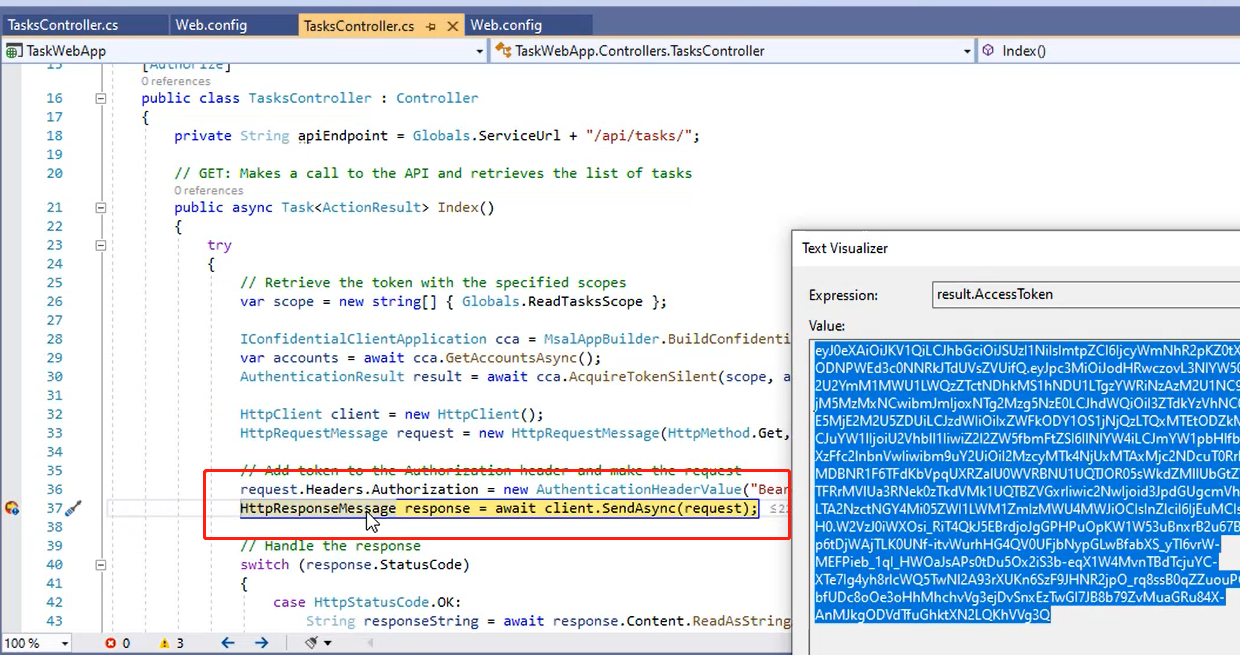Screen dimensions: 1240x655
Task: Click line number 40 in the gutter
Action: click(54, 564)
